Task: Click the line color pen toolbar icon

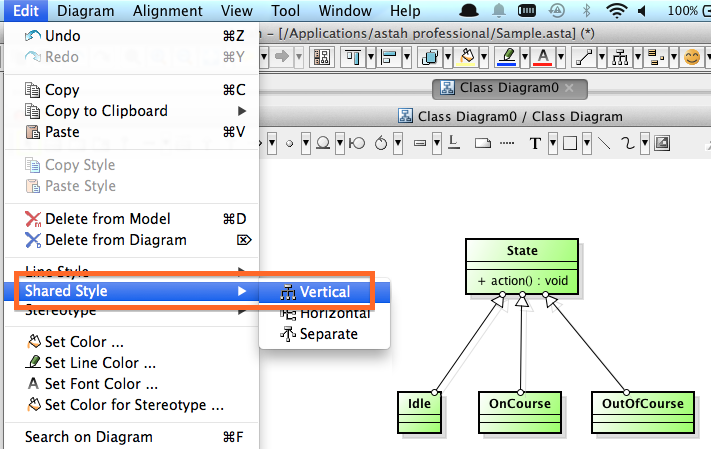Action: 507,56
